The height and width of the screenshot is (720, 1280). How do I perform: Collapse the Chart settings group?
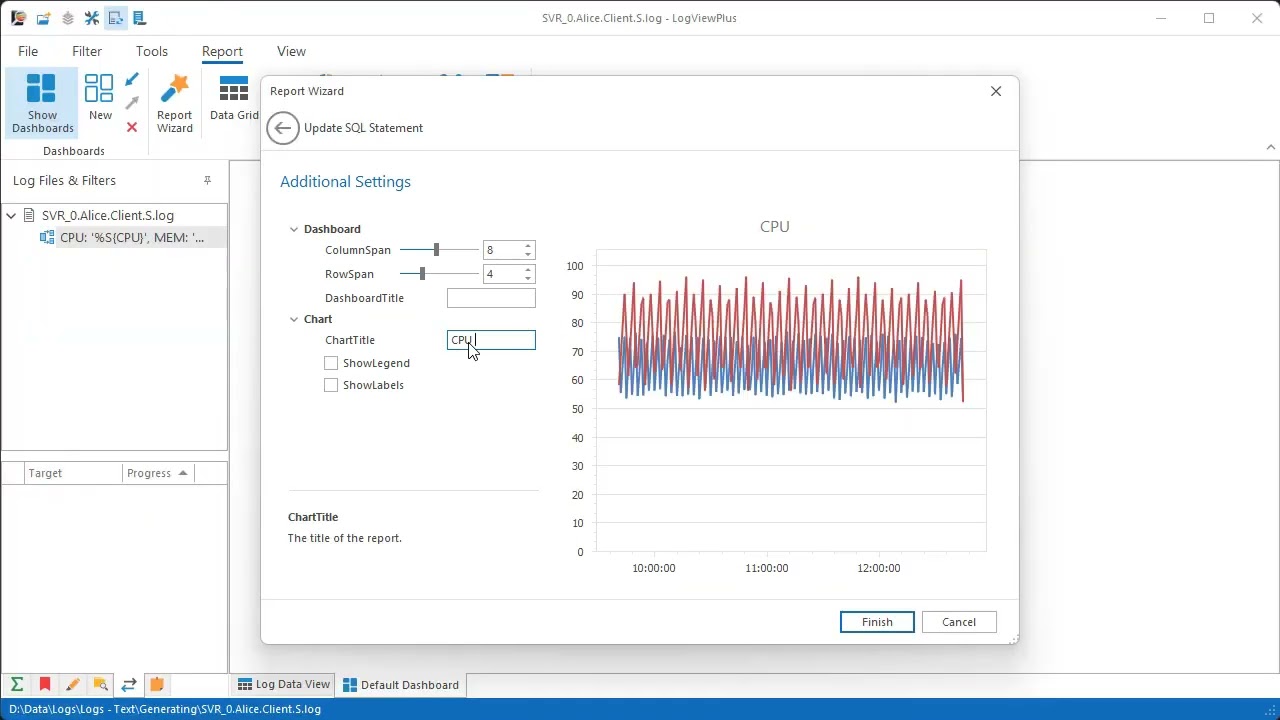pos(294,319)
